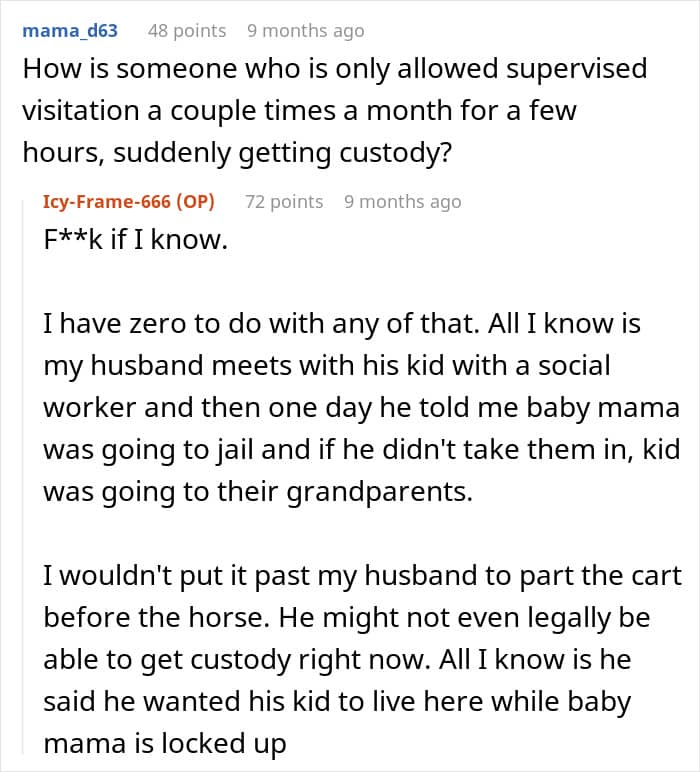Click the line starting "worker and then one day"
Viewport: 700px width, 772px height.
(x=361, y=408)
